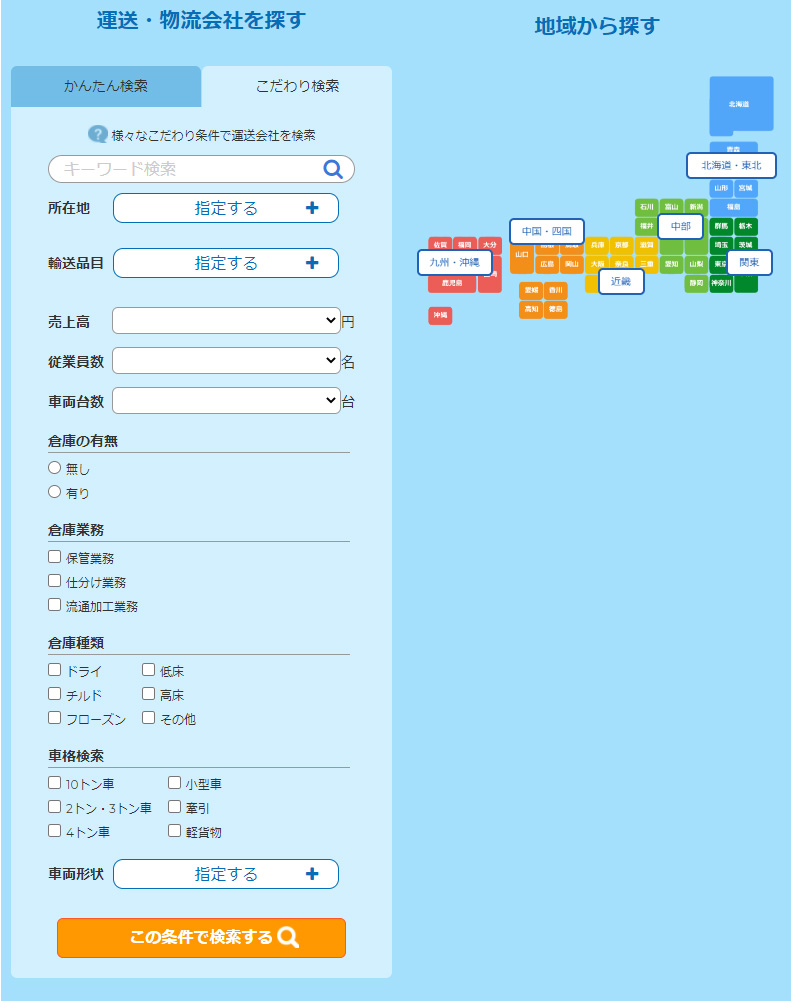Check the 流通加工業務 checkbox
Screen dimensions: 791x1001
pyautogui.click(x=54, y=605)
